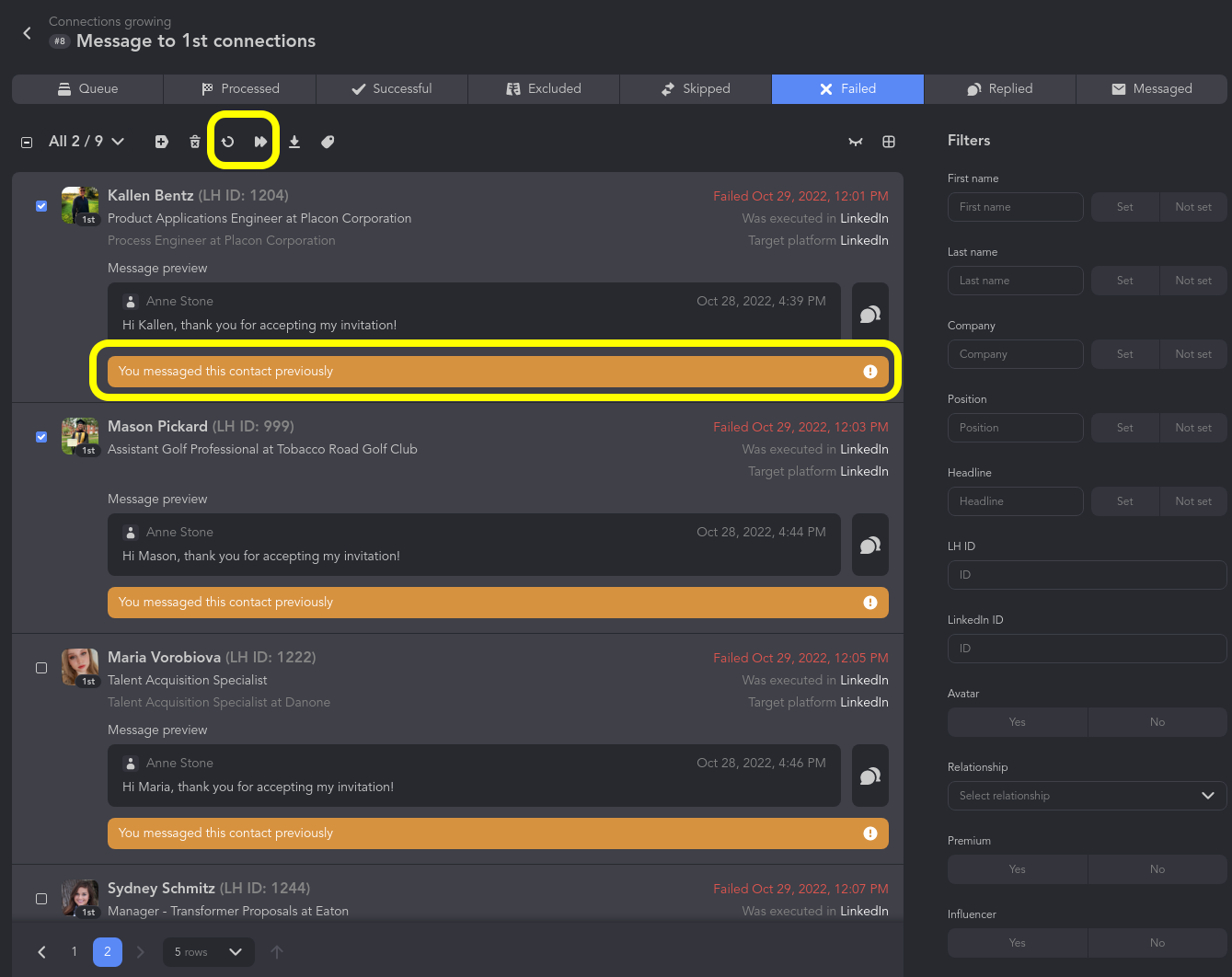Go to previous page with left chevron
Screen dimensions: 1232x977
click(41, 952)
